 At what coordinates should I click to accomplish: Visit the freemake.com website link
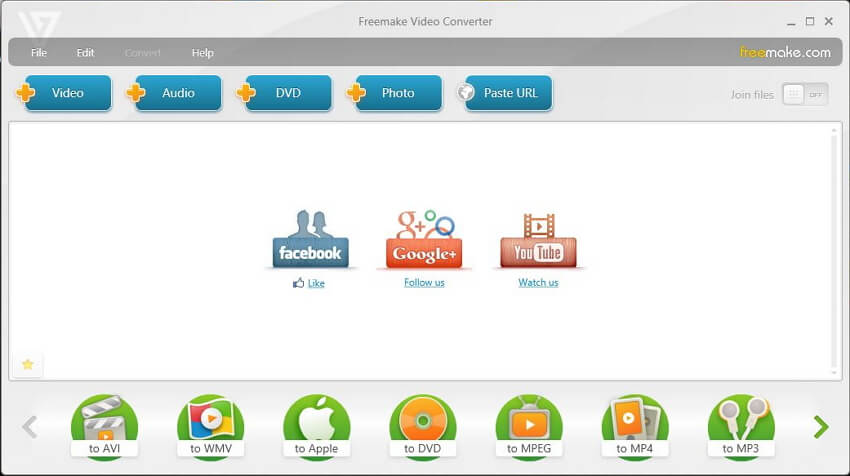pos(785,53)
